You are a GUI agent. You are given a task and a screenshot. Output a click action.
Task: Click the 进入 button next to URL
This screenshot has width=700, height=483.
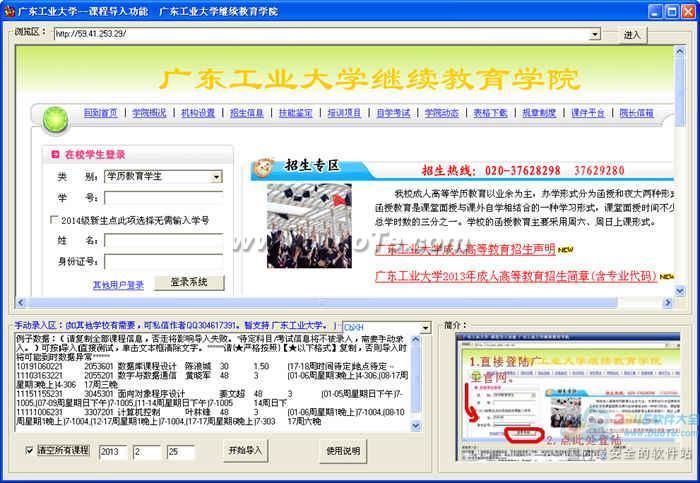coord(632,35)
